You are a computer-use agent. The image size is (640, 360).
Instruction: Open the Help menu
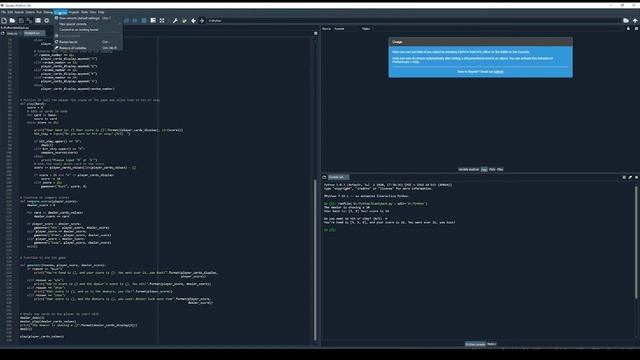coord(101,12)
